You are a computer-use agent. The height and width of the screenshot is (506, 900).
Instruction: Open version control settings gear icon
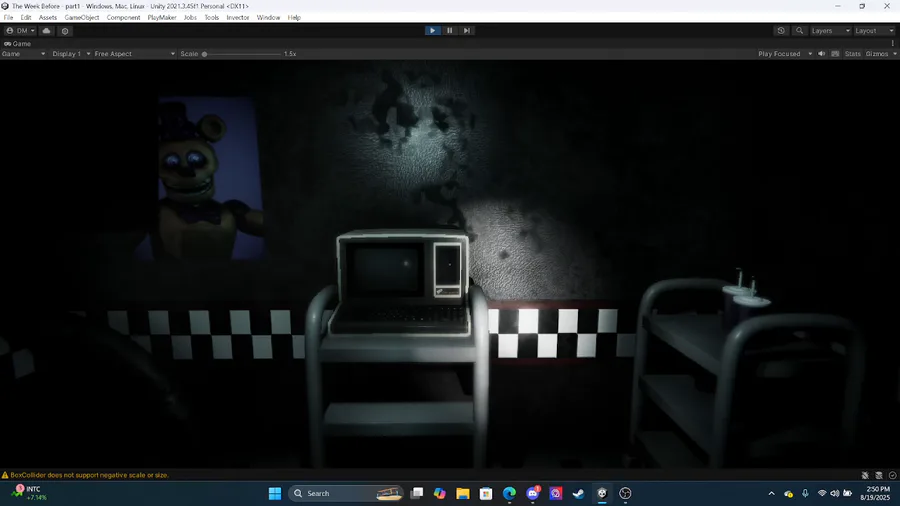coord(65,30)
